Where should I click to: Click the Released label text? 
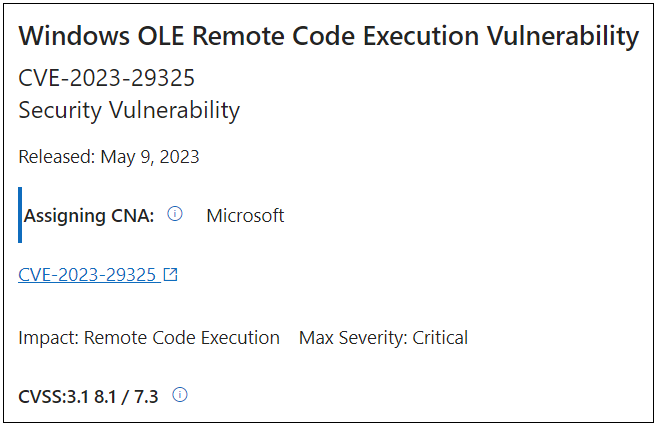point(57,157)
